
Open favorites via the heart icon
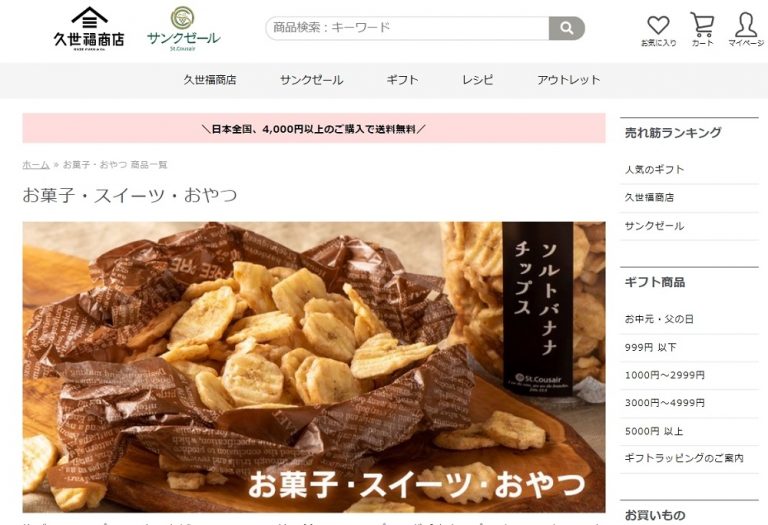point(658,30)
